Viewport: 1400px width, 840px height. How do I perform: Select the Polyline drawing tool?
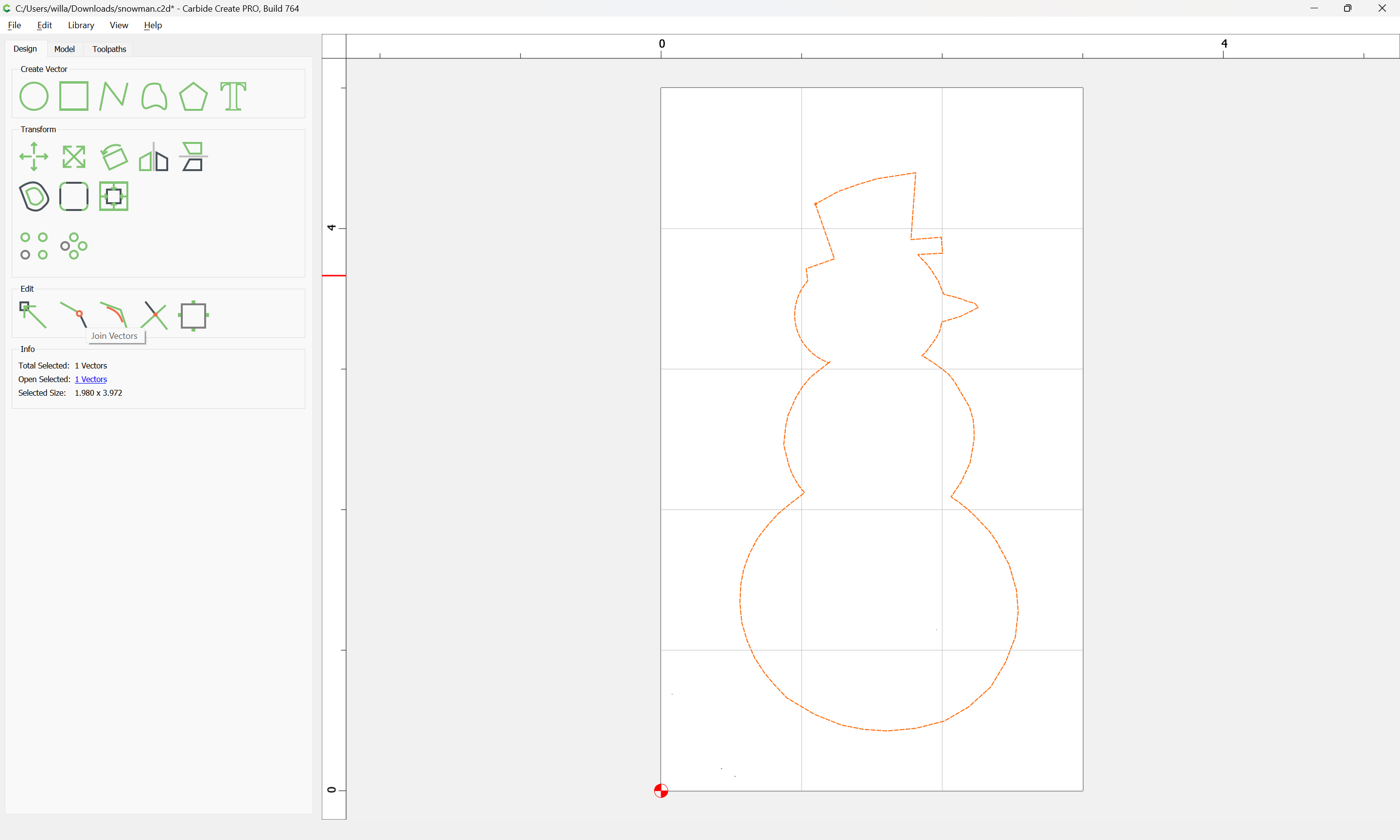(113, 96)
